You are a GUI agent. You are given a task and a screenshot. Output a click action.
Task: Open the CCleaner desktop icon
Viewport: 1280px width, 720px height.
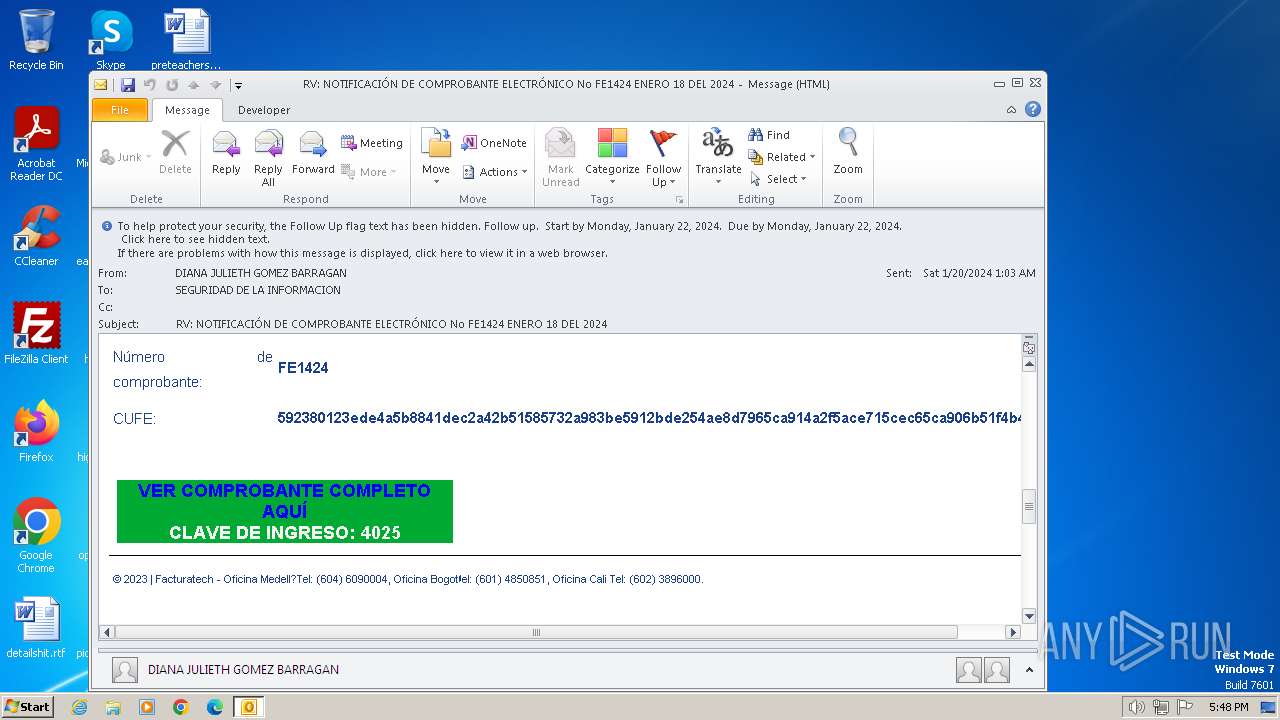pyautogui.click(x=36, y=236)
